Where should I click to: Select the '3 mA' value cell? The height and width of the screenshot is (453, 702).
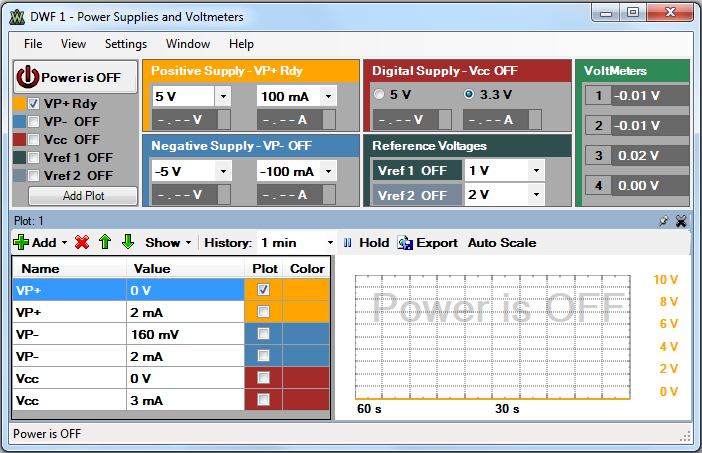185,400
